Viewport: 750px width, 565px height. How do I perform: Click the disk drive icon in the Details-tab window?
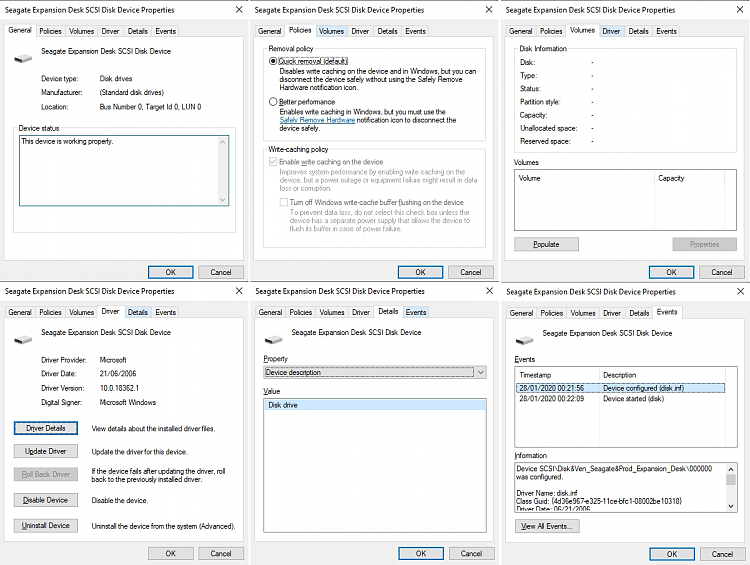pyautogui.click(x=274, y=340)
